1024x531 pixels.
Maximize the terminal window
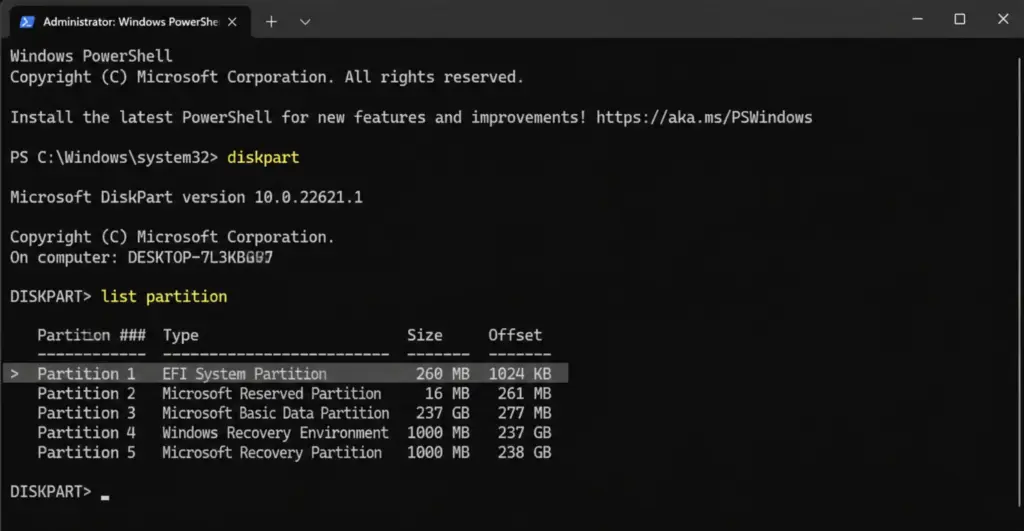click(x=959, y=19)
